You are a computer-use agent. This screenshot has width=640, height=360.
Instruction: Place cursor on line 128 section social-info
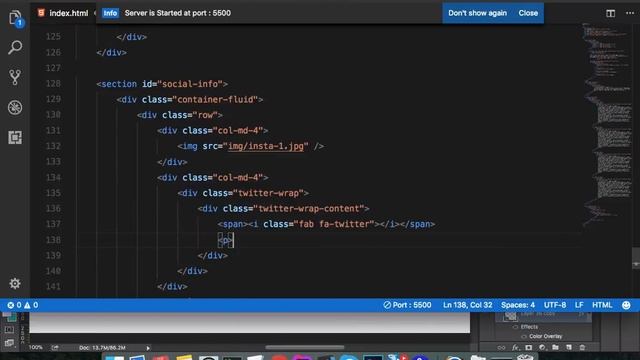click(162, 84)
